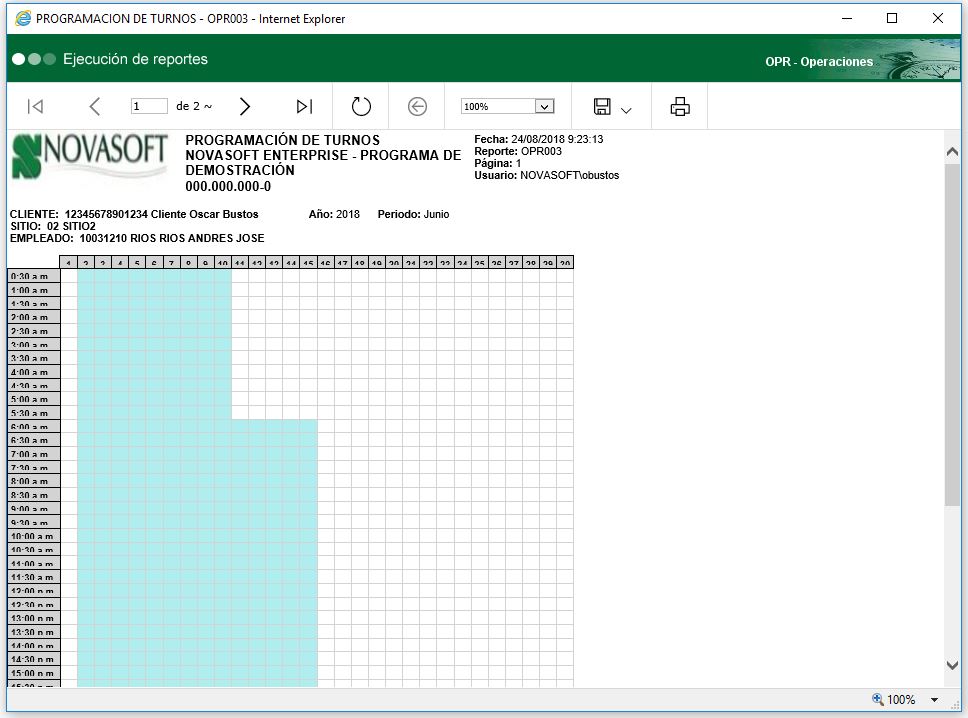
Task: Minimize the Internet Explorer window
Action: [847, 19]
